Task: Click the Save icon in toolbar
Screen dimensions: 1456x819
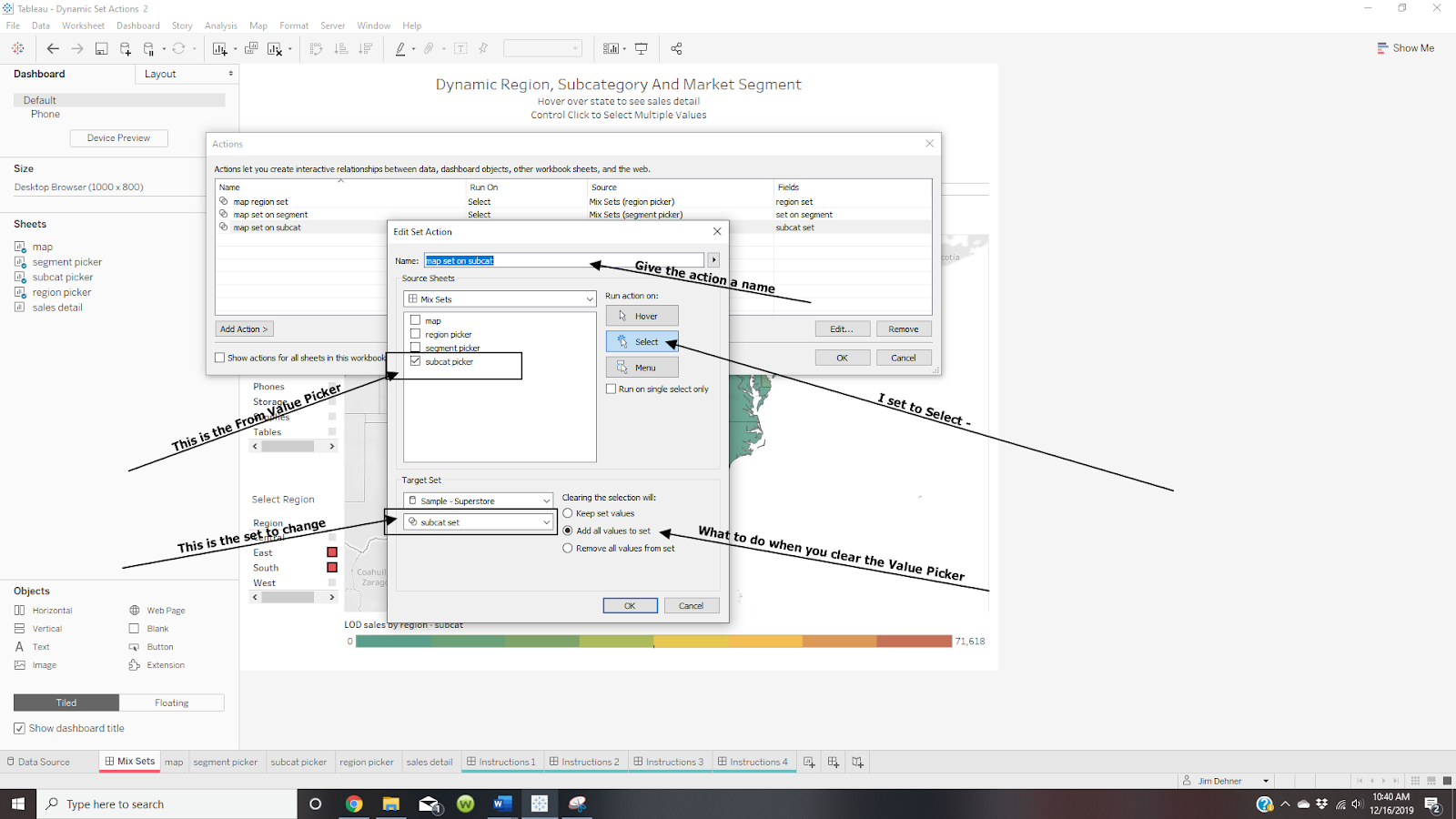Action: 101,48
